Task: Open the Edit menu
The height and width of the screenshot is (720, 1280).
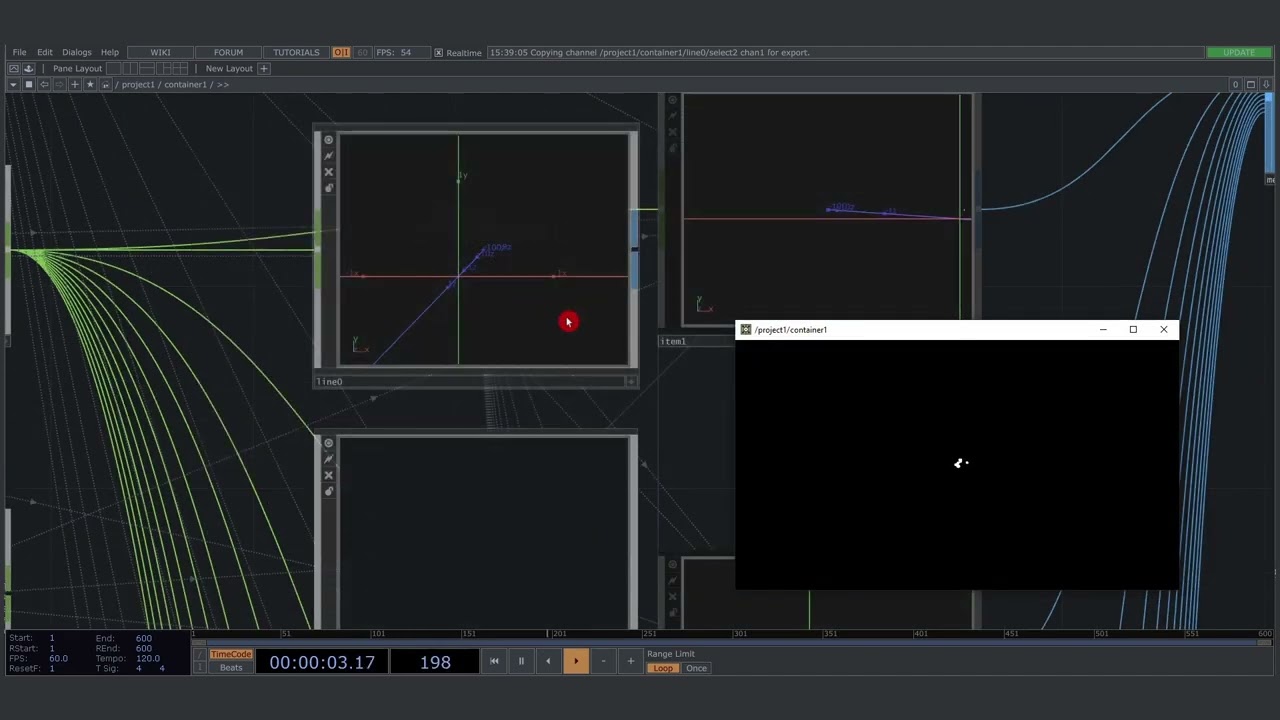Action: (45, 52)
